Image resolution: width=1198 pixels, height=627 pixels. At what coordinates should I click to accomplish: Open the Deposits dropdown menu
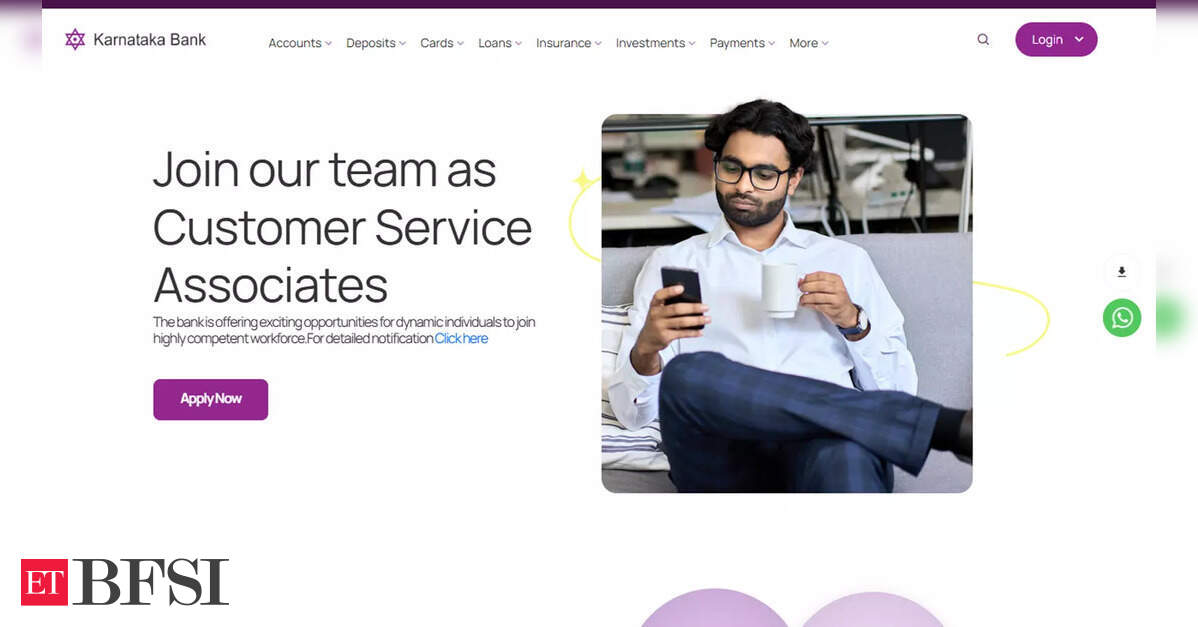(x=376, y=44)
